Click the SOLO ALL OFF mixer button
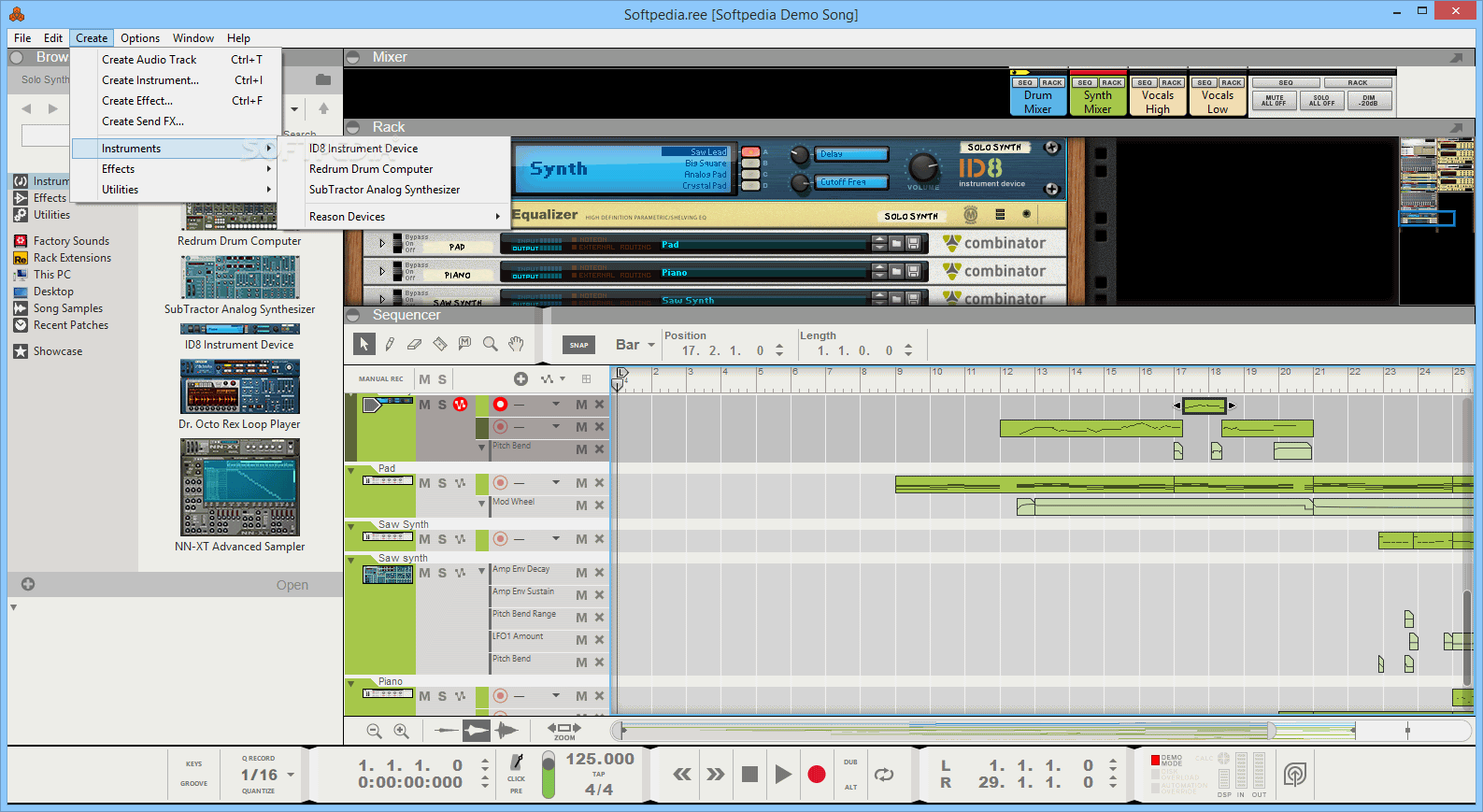Screen dimensions: 1483x812 point(1321,101)
